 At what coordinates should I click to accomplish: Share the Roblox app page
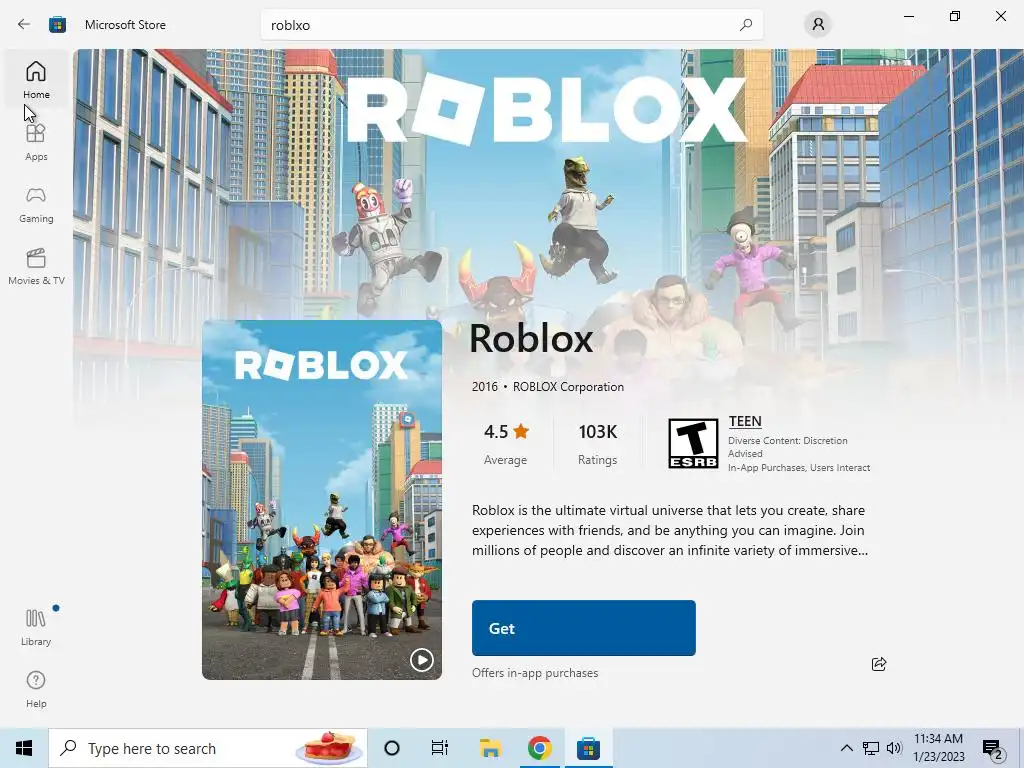pos(878,664)
